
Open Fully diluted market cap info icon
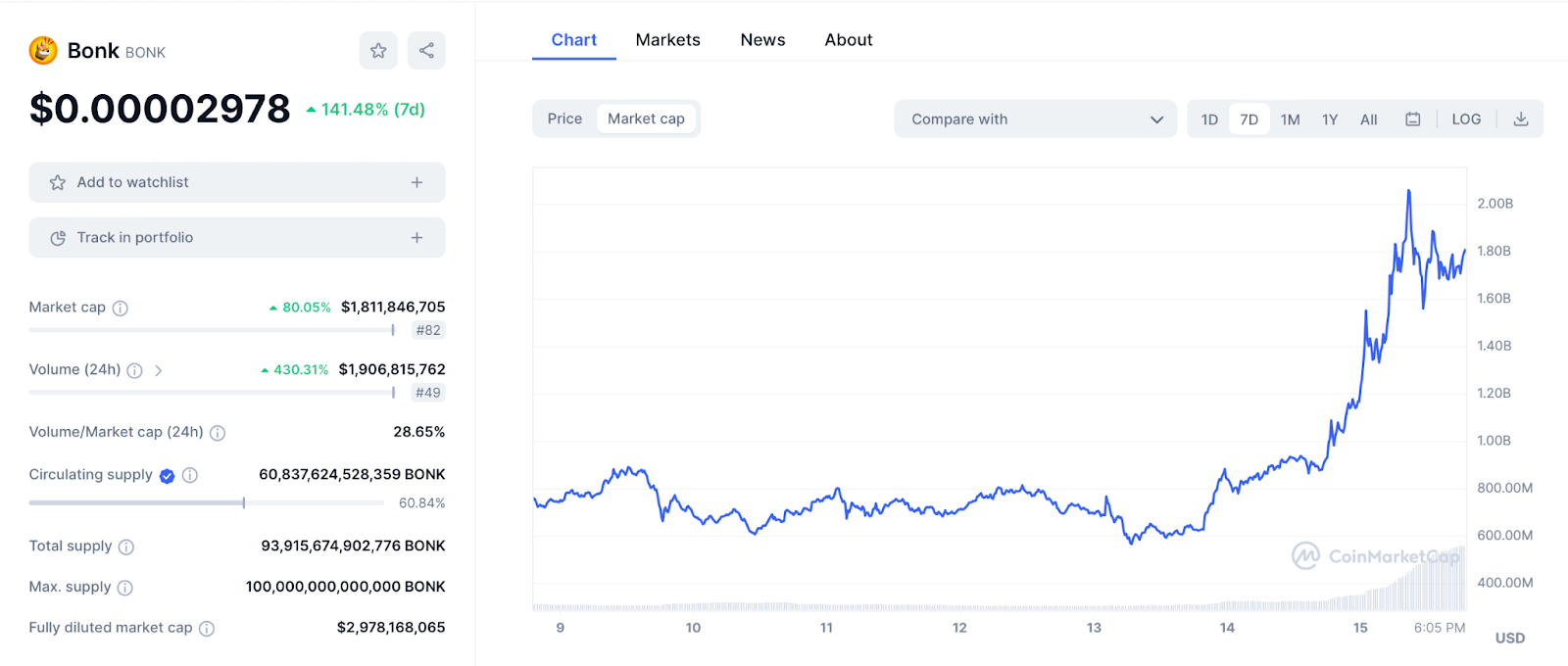pos(207,629)
